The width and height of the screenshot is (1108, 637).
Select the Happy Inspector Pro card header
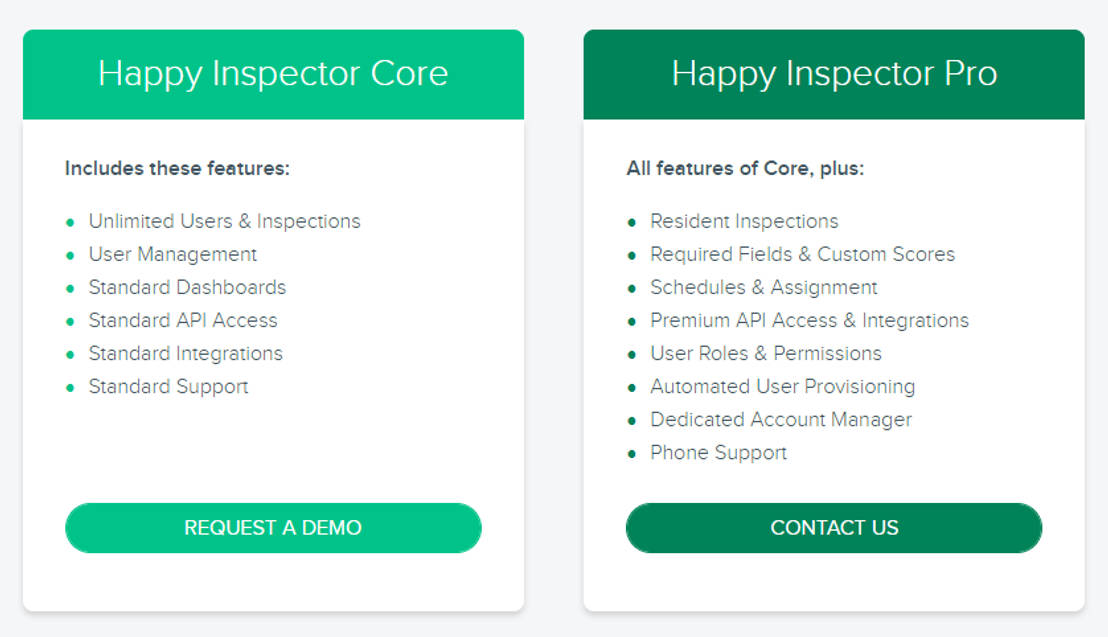click(x=834, y=74)
